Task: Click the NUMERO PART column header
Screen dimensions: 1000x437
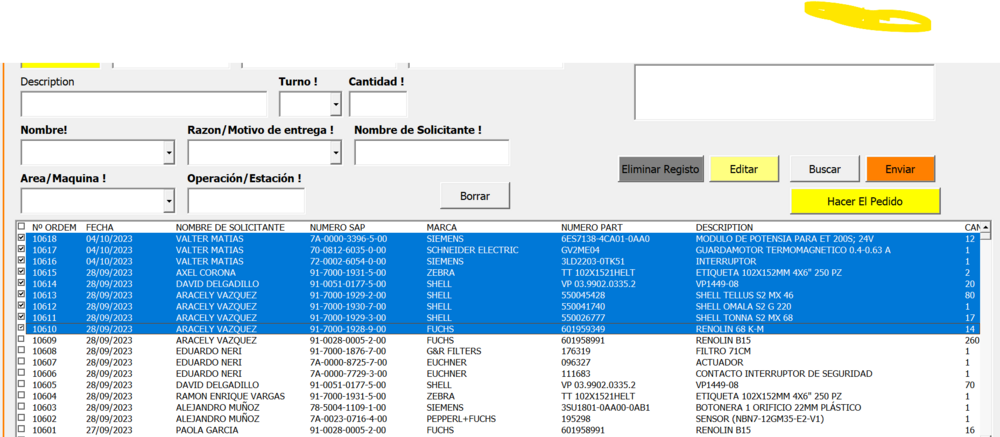Action: [591, 227]
